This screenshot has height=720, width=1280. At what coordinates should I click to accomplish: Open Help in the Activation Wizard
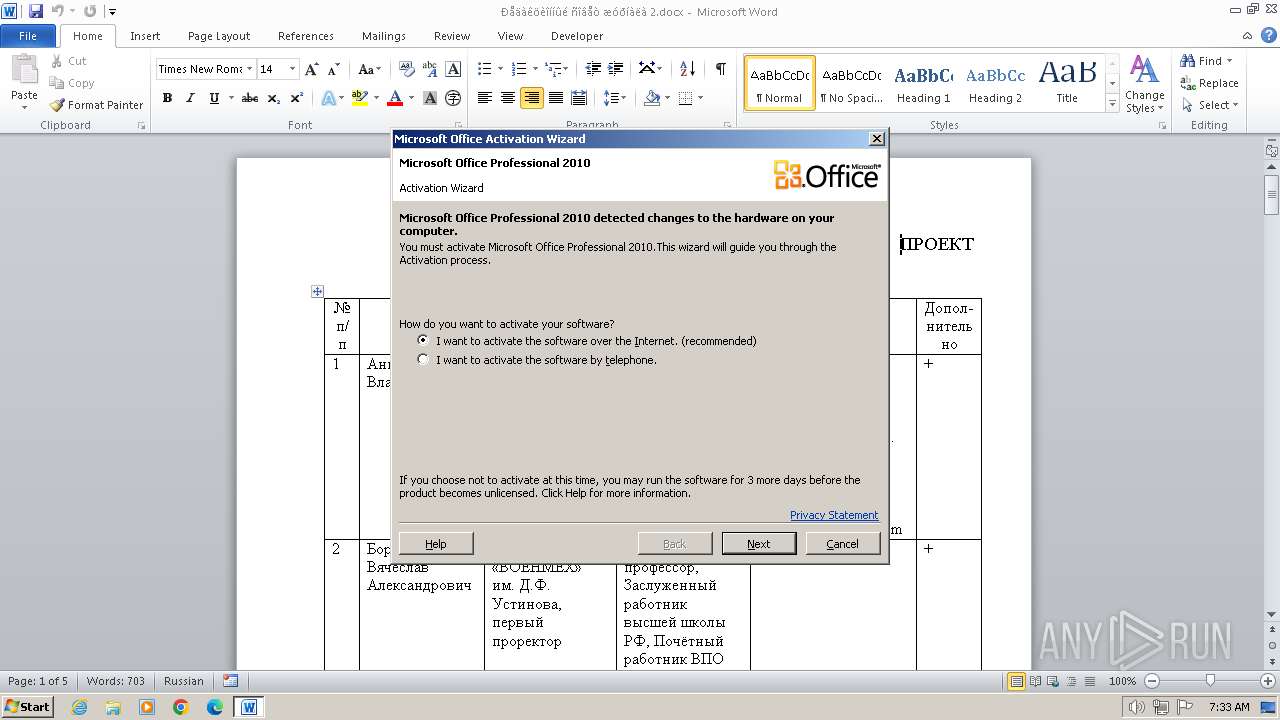(436, 544)
